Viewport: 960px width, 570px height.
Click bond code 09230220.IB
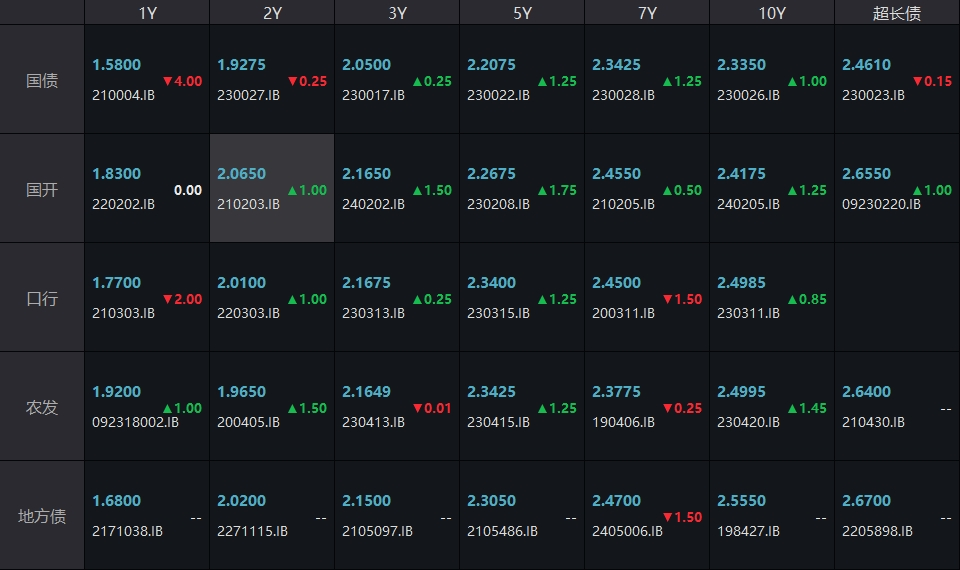(881, 204)
